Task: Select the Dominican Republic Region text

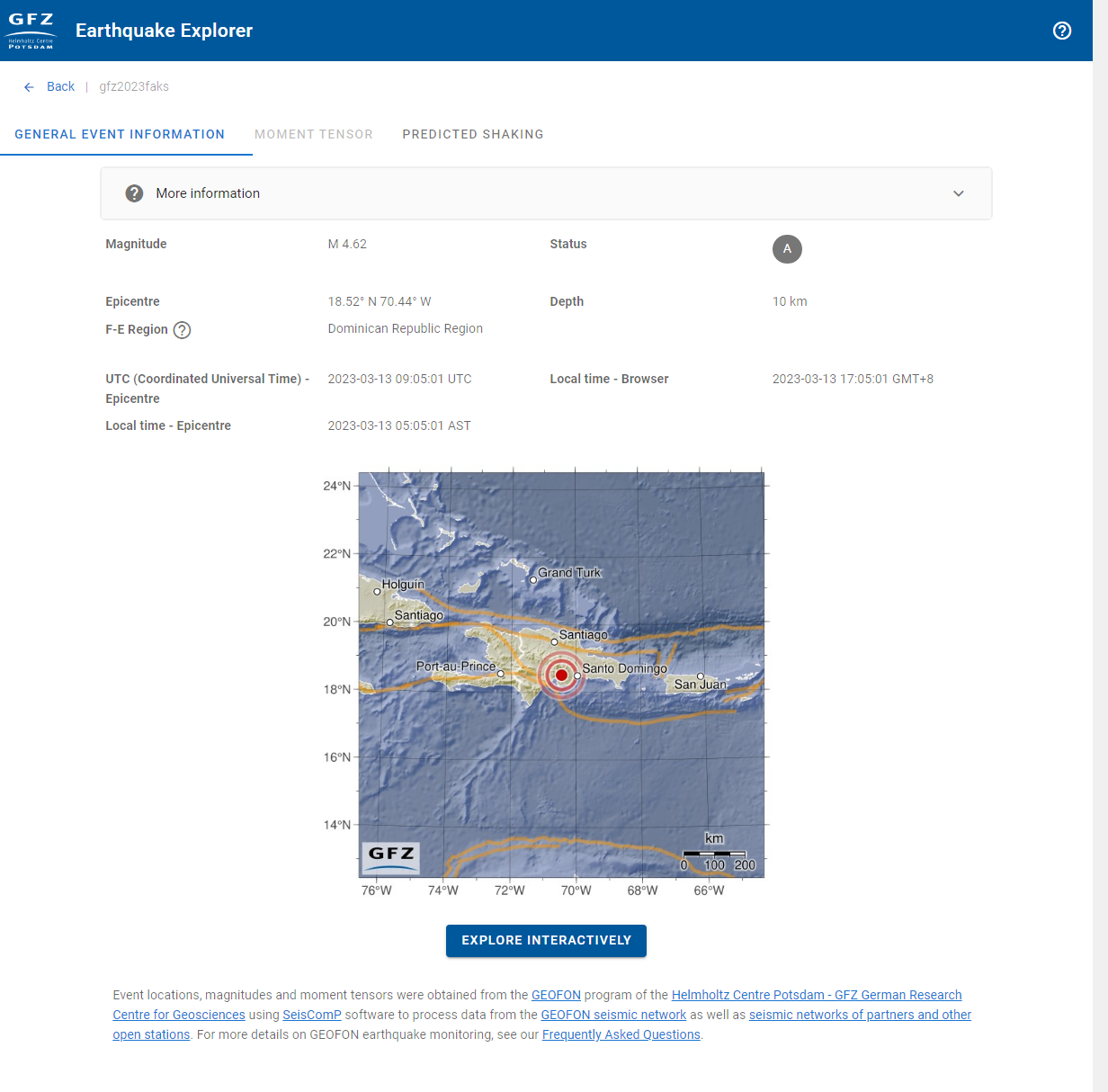Action: (405, 328)
